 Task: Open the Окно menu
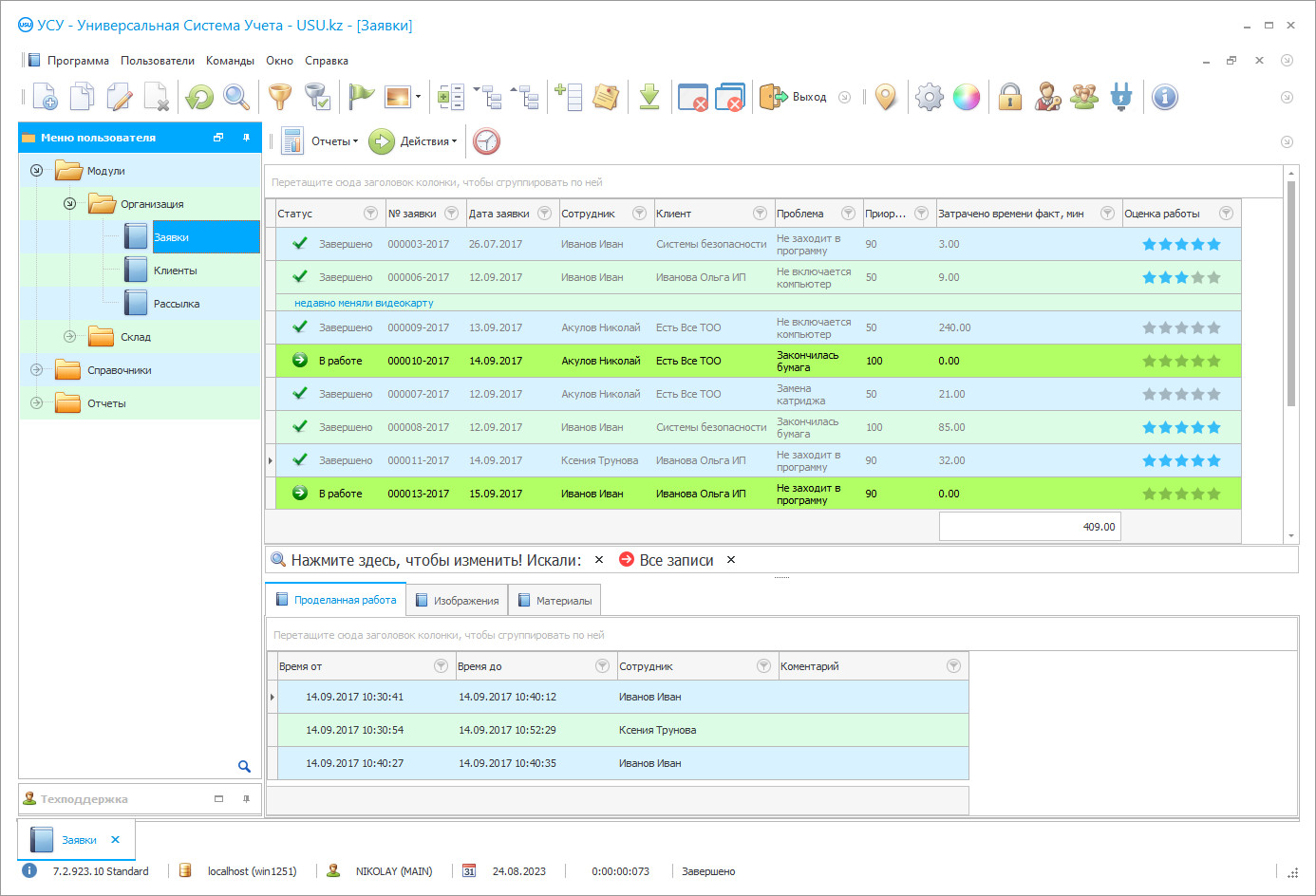(x=279, y=61)
